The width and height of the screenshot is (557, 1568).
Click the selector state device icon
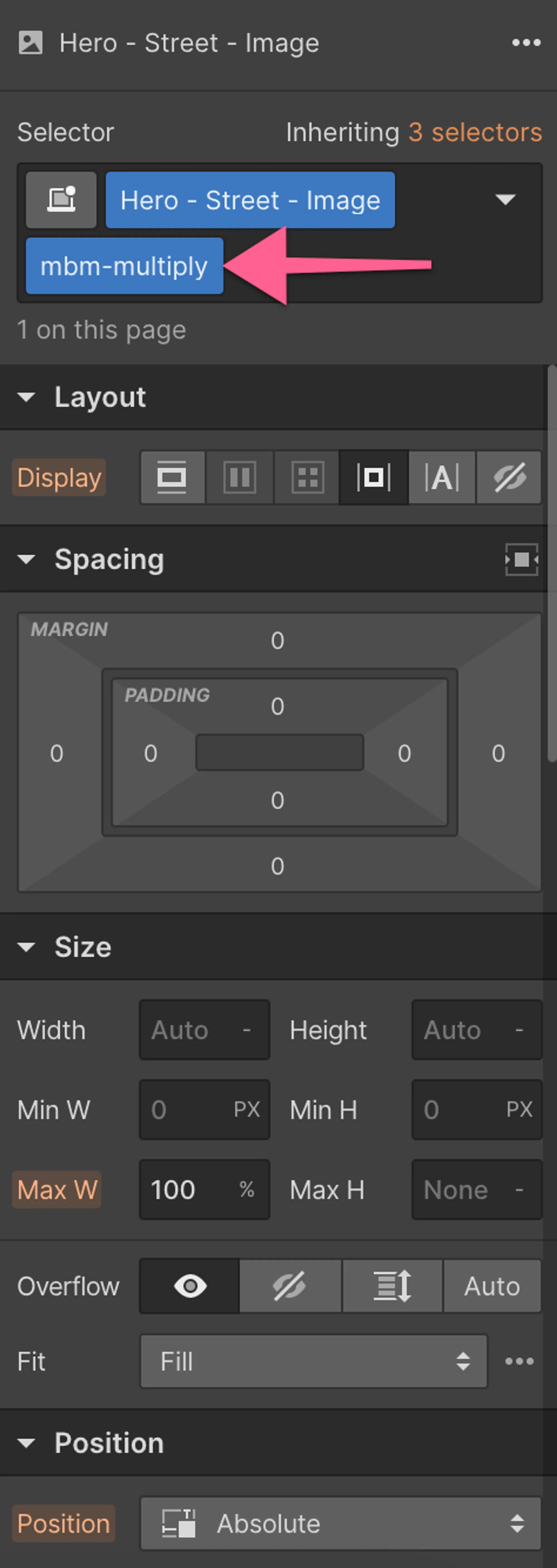61,200
